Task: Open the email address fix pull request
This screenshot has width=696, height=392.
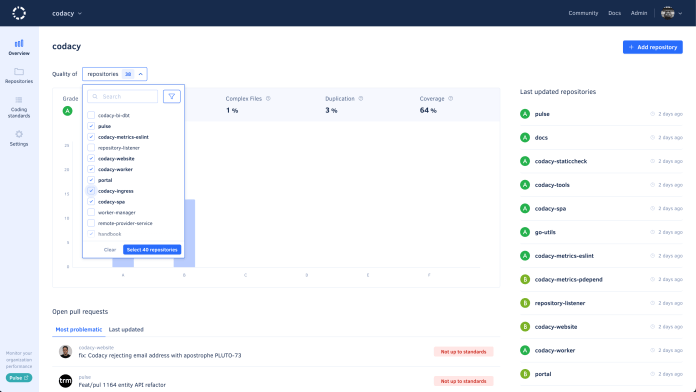Action: click(160, 355)
